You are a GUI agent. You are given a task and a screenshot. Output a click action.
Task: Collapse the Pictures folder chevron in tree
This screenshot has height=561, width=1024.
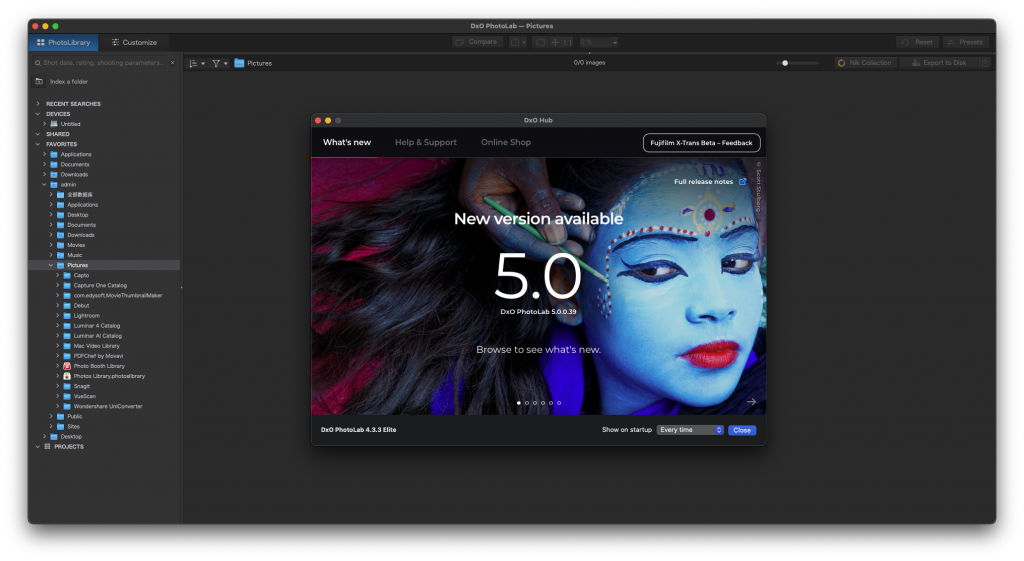click(51, 265)
